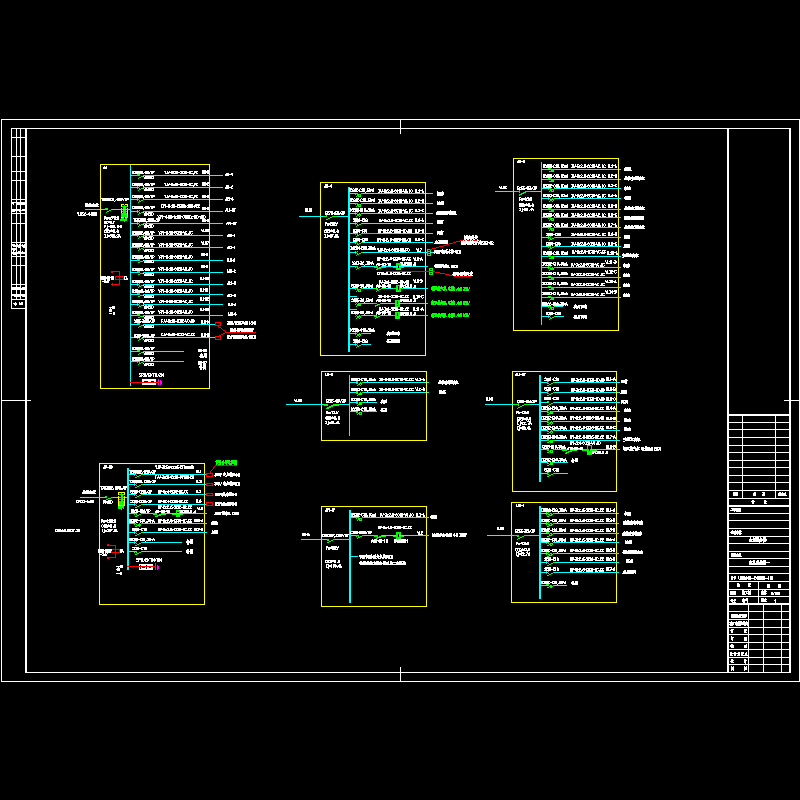Viewport: 800px width, 800px height.
Task: Click the red fuse symbol in bottom-left panel
Action: pos(146,567)
